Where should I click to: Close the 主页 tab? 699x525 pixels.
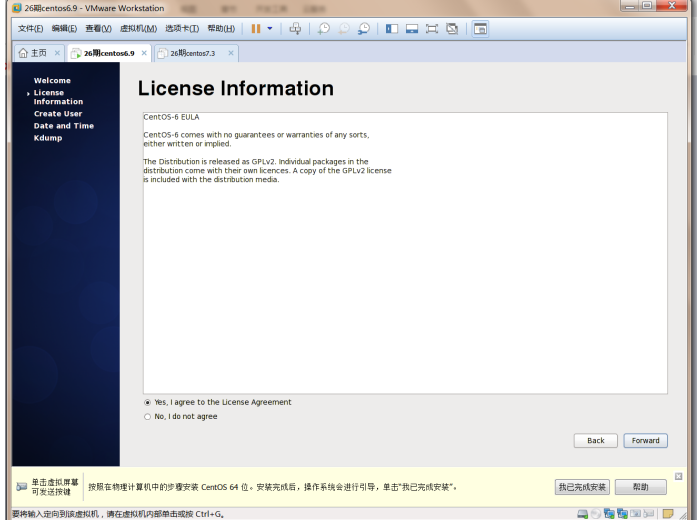click(57, 53)
